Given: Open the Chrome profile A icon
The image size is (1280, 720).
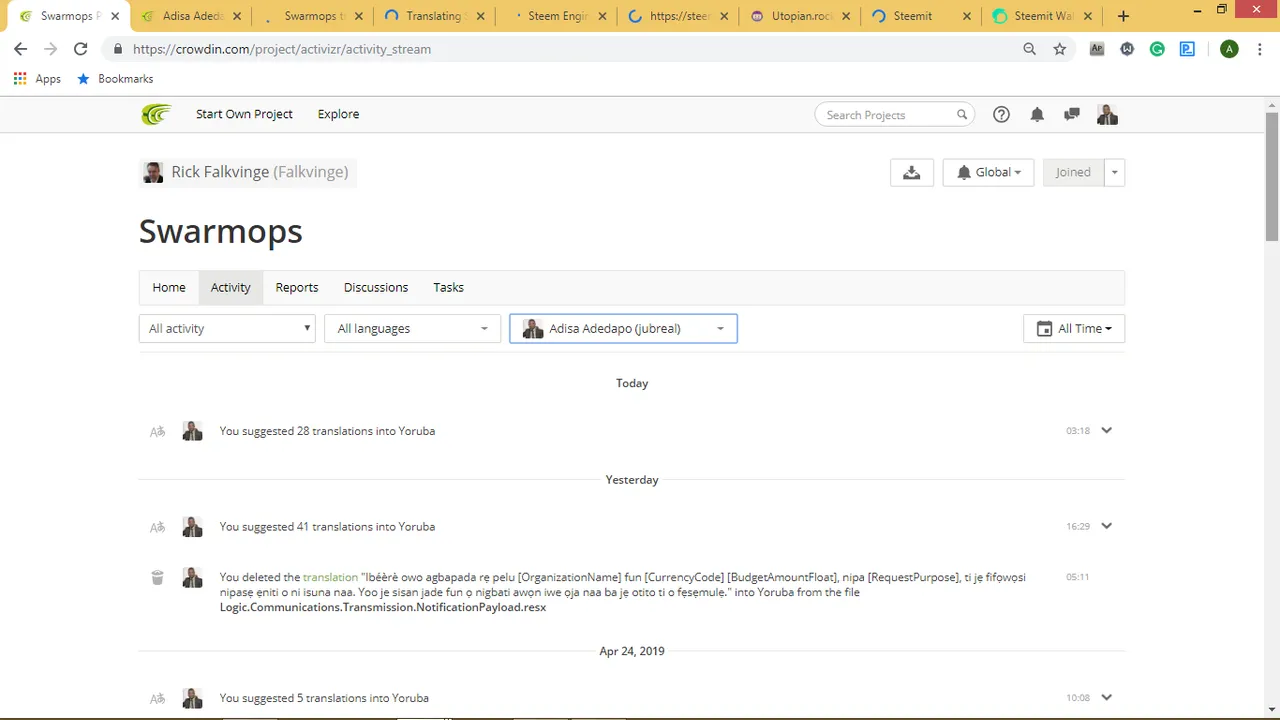Looking at the screenshot, I should 1229,49.
